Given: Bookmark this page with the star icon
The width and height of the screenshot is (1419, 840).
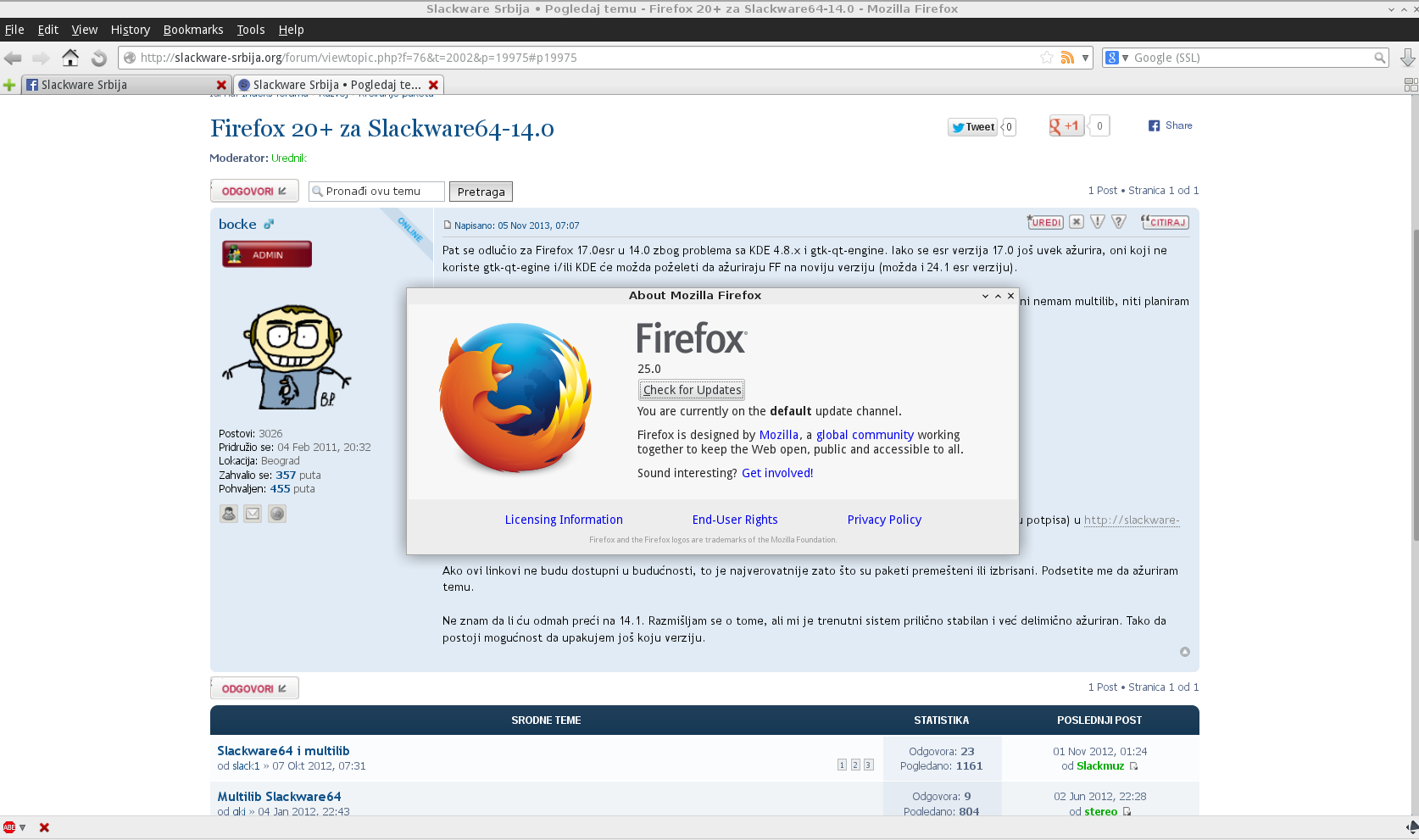Looking at the screenshot, I should click(x=1047, y=58).
